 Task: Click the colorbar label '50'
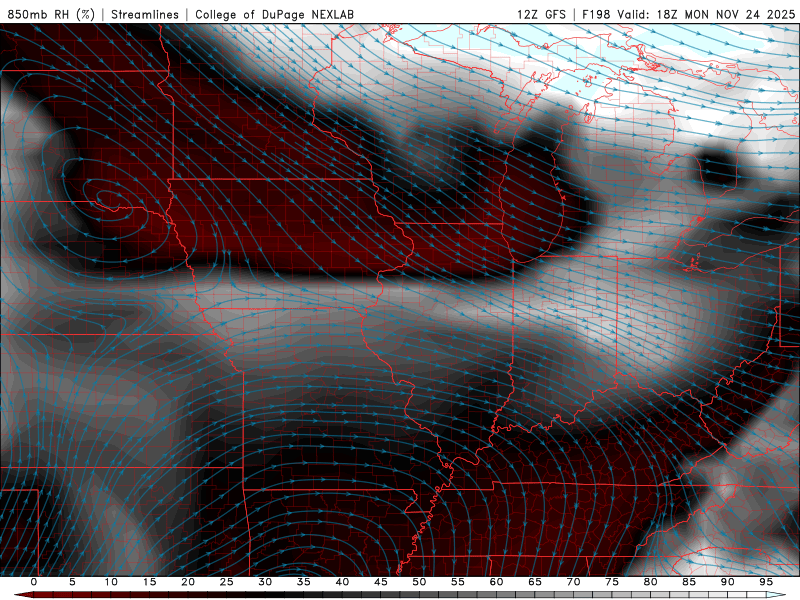(x=419, y=582)
